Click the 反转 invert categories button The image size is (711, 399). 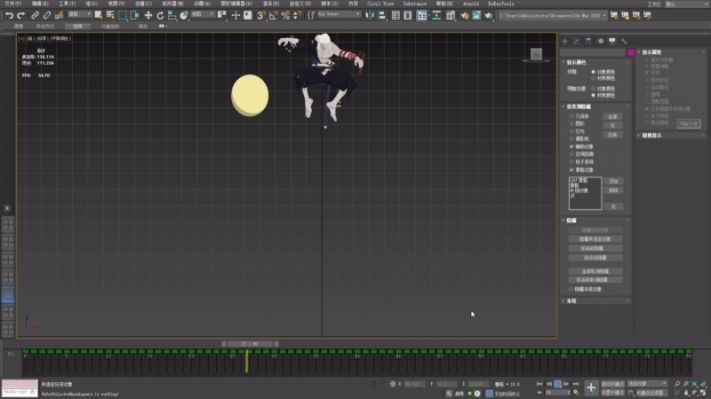(x=613, y=135)
